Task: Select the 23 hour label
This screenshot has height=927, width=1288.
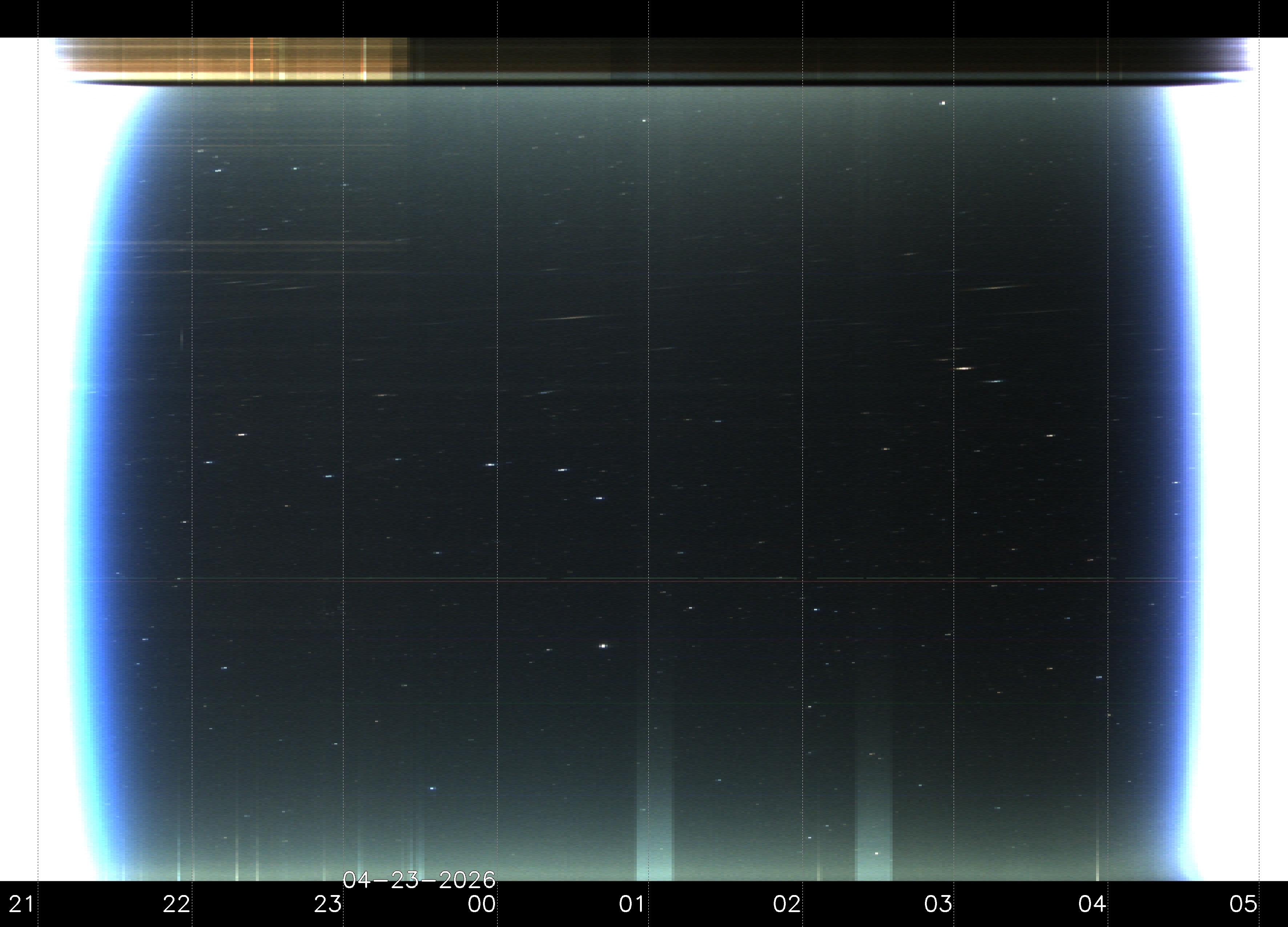Action: [x=328, y=904]
